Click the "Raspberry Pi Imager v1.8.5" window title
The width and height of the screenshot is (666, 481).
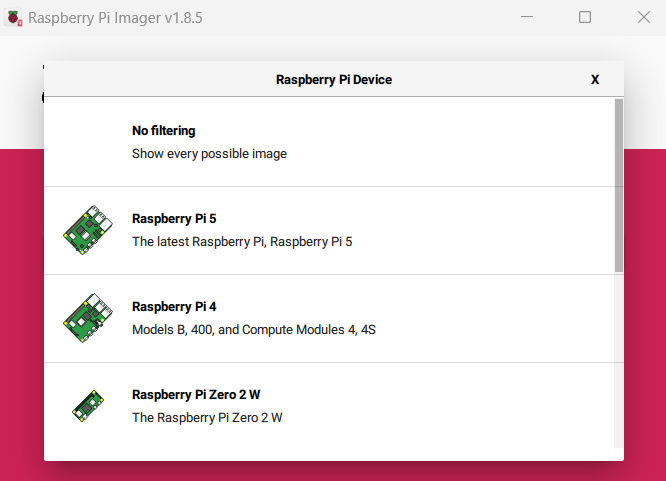coord(116,18)
